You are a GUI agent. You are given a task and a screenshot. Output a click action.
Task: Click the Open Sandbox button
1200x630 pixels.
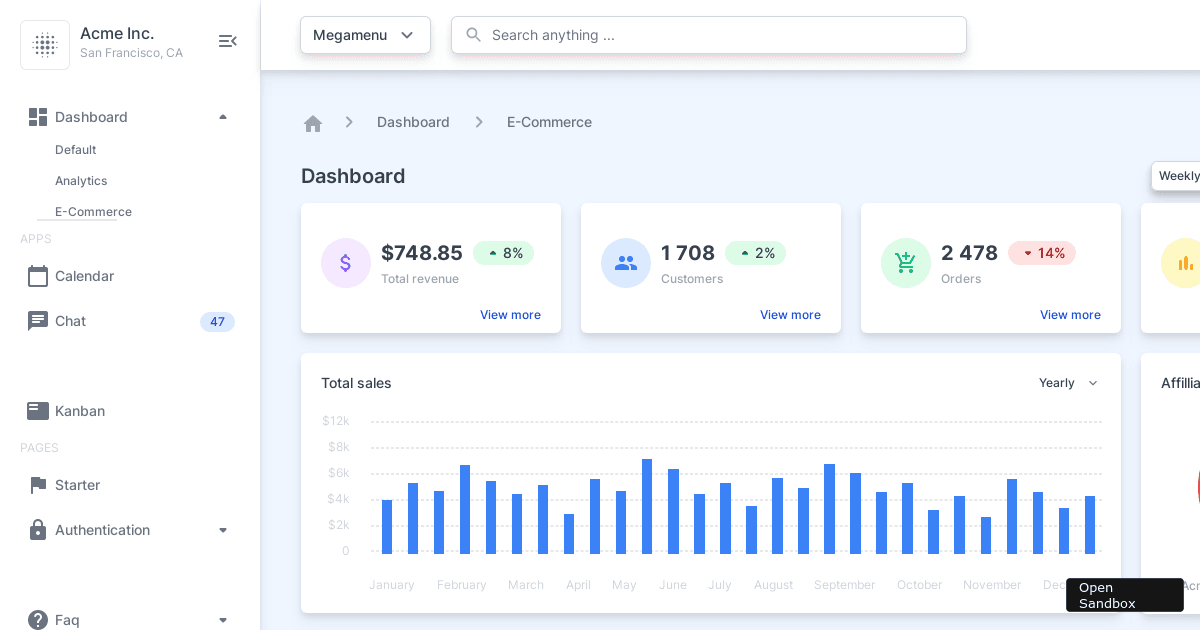pos(1124,595)
